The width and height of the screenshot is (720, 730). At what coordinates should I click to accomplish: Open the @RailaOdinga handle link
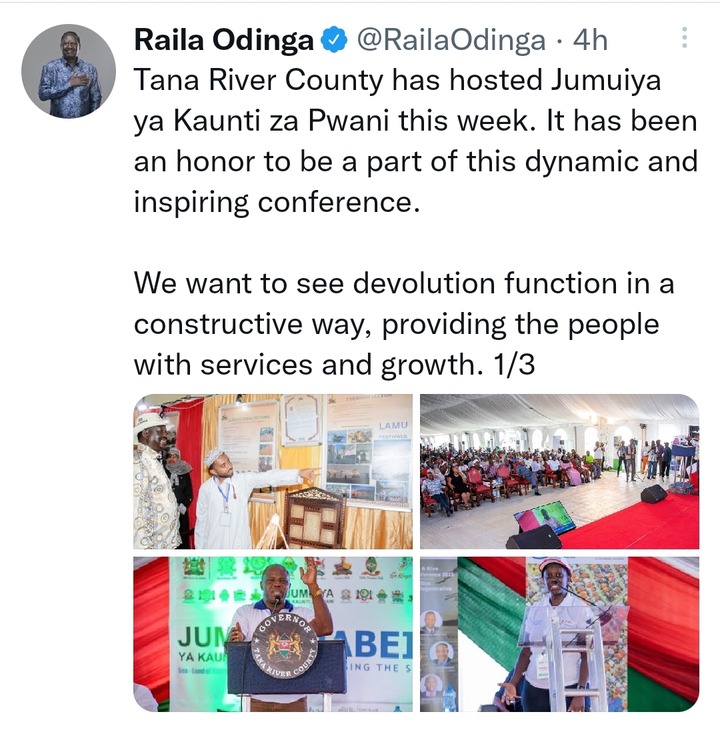click(451, 40)
